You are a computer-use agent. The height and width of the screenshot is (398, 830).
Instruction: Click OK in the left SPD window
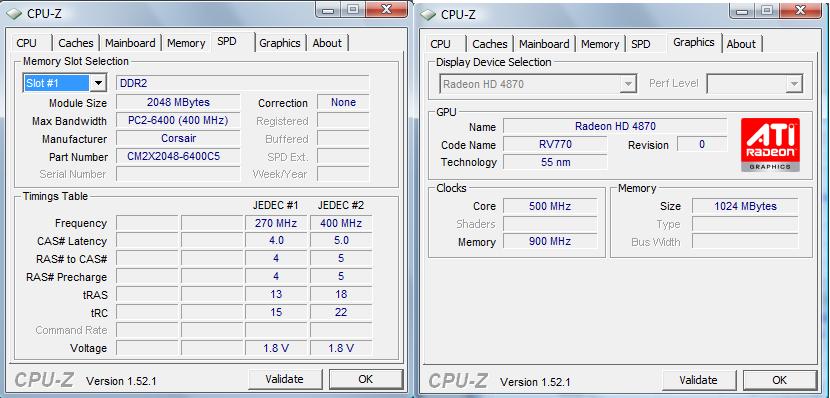[365, 379]
